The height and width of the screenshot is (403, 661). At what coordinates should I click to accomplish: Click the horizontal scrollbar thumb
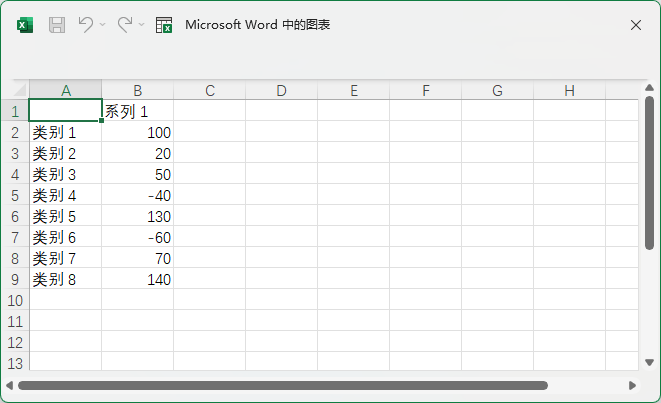(x=282, y=385)
